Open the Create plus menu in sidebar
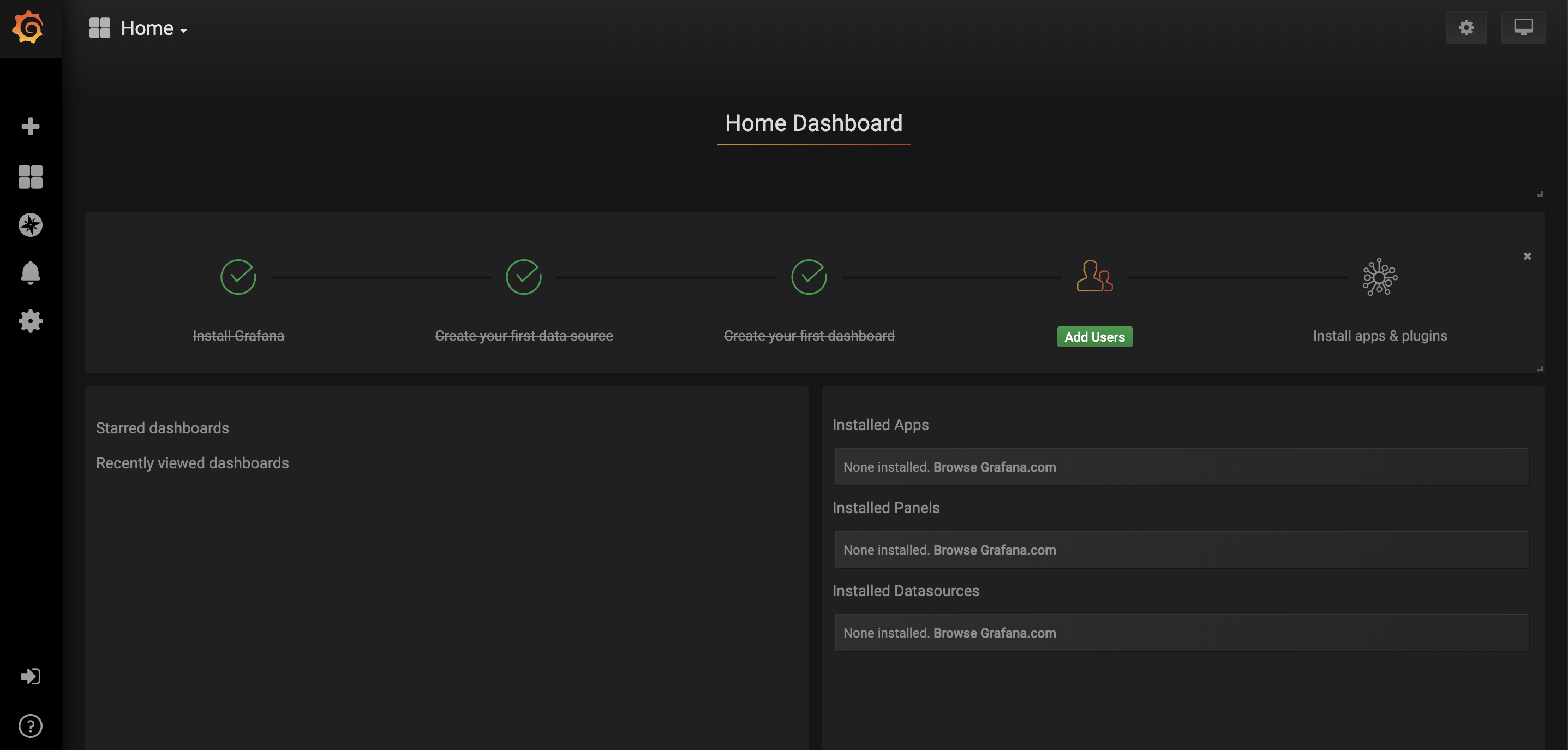1568x750 pixels. point(30,126)
